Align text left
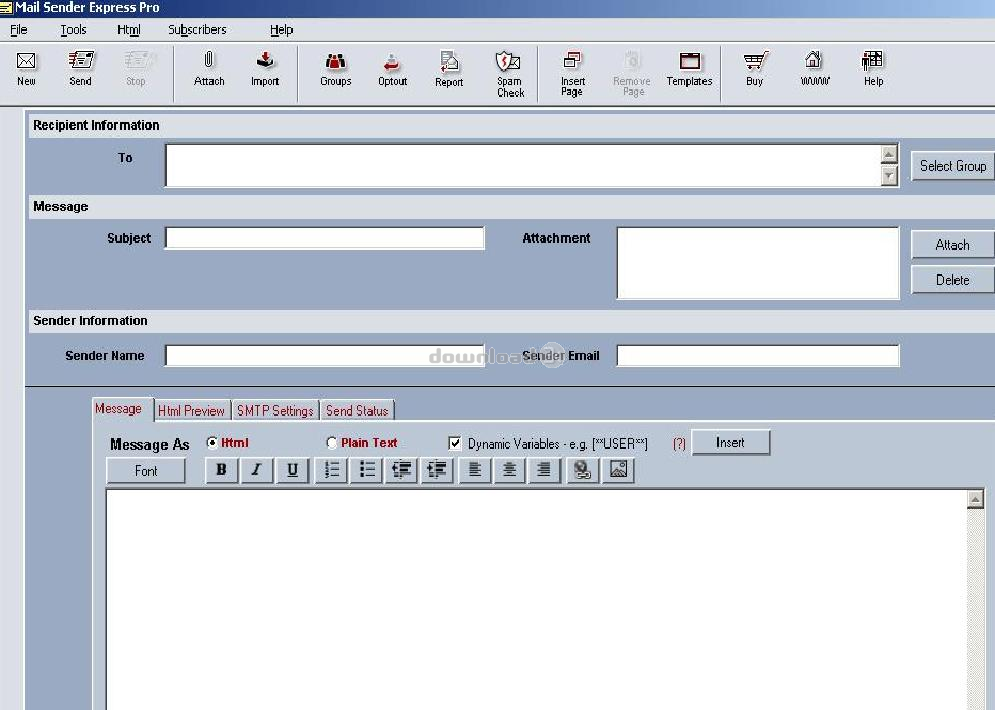The height and width of the screenshot is (710, 995). click(x=475, y=470)
